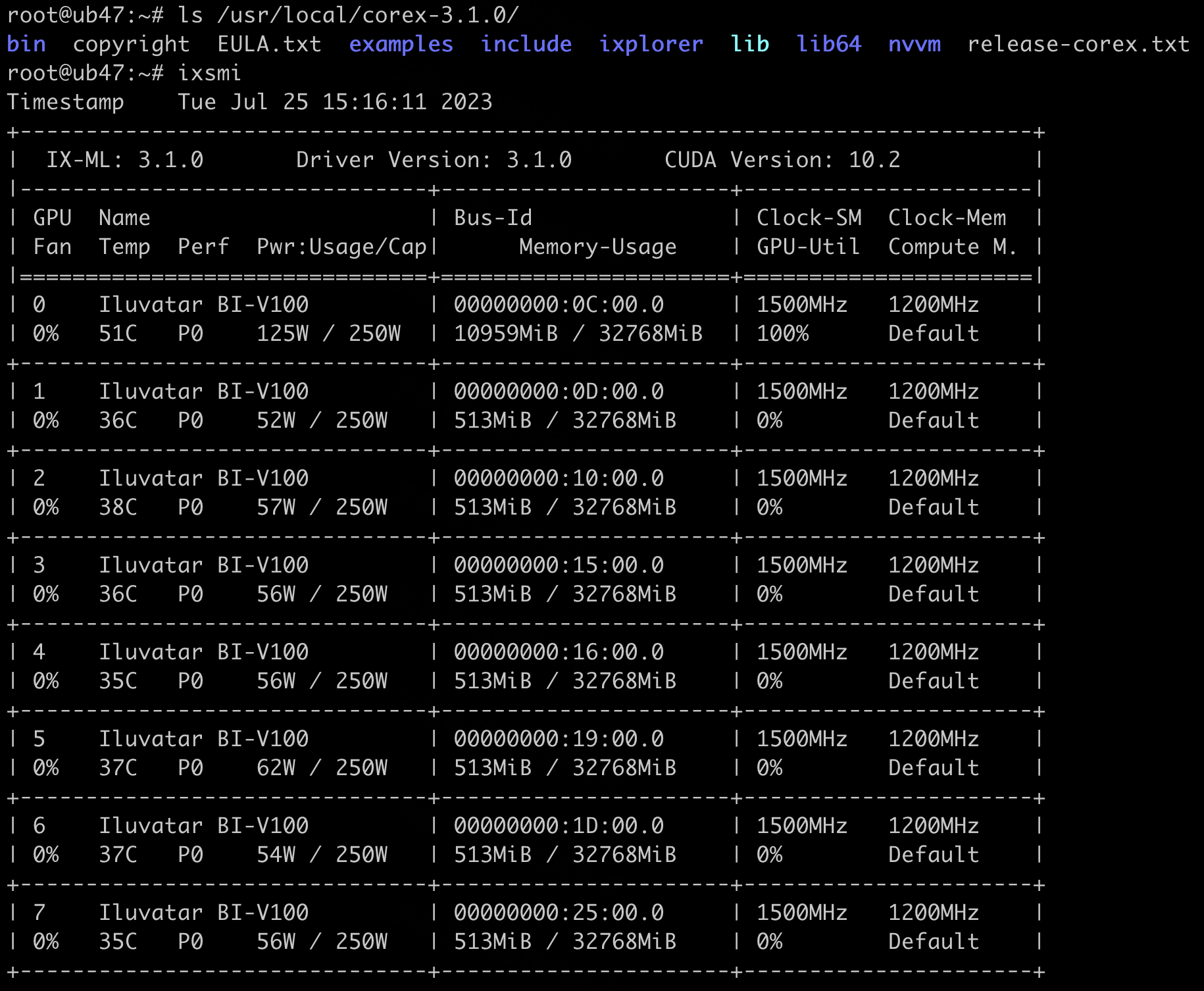Click the 'Clock-SM' column header
This screenshot has height=991, width=1204.
tap(809, 218)
